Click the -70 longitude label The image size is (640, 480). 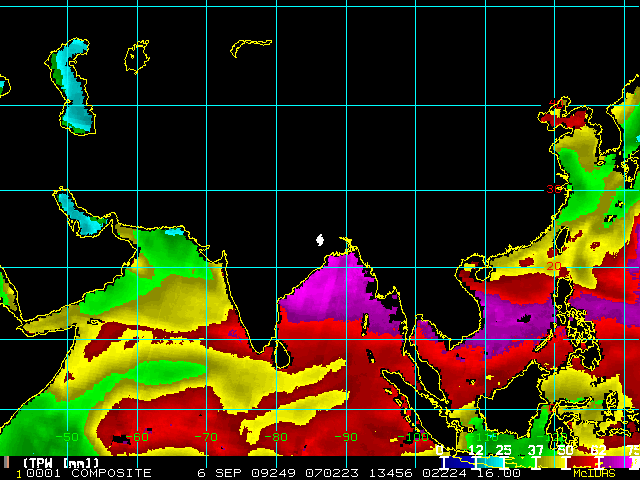(x=206, y=437)
